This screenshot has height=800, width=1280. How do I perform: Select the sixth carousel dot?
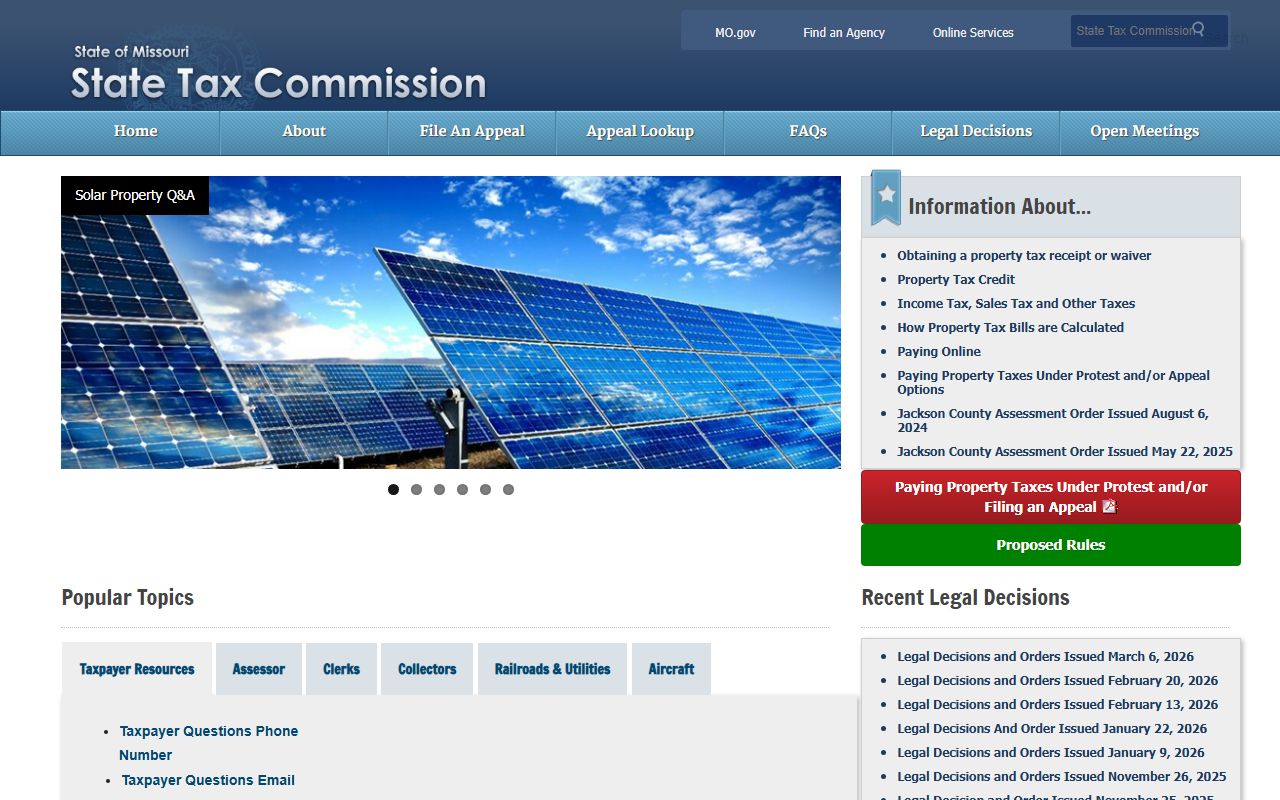(x=508, y=489)
